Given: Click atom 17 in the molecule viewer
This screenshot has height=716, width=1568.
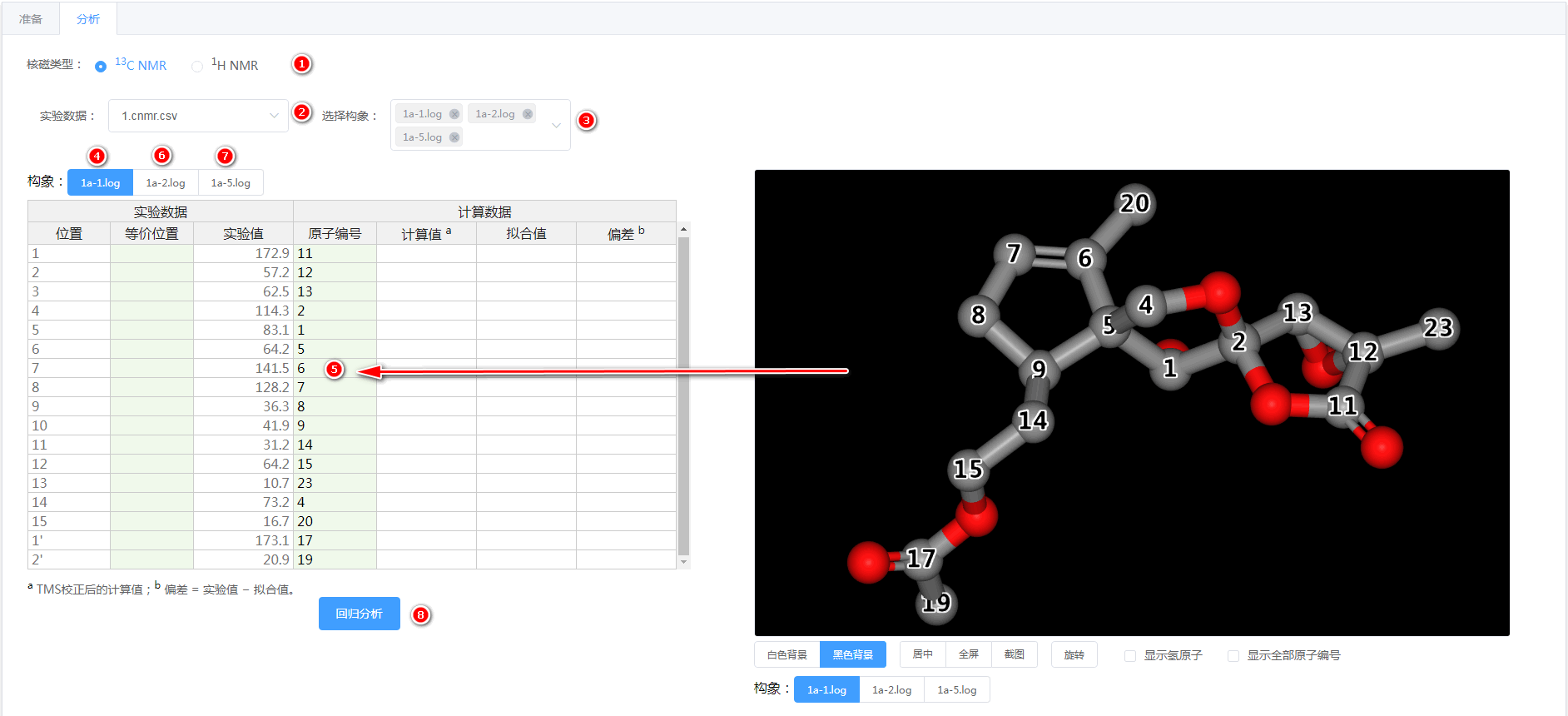Looking at the screenshot, I should [920, 558].
